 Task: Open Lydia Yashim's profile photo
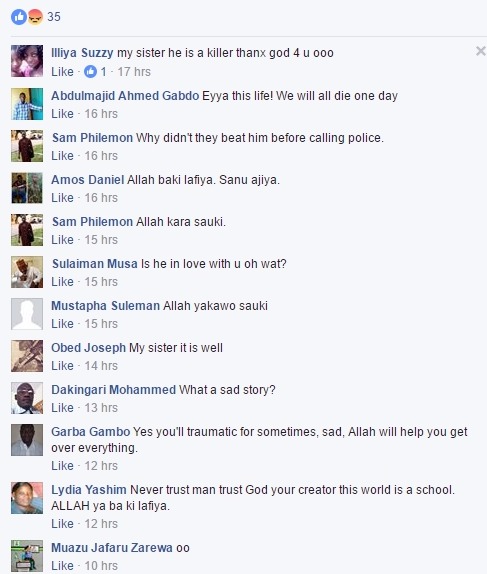click(27, 498)
